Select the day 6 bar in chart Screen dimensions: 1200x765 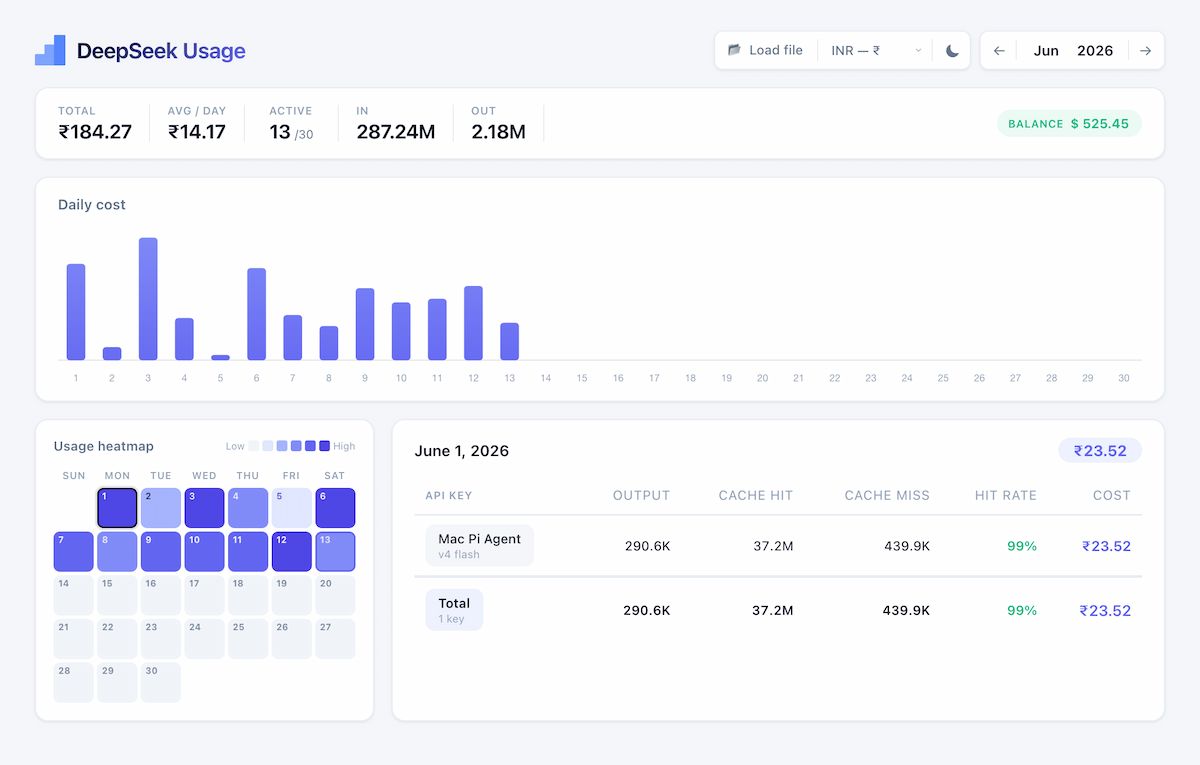click(x=256, y=314)
